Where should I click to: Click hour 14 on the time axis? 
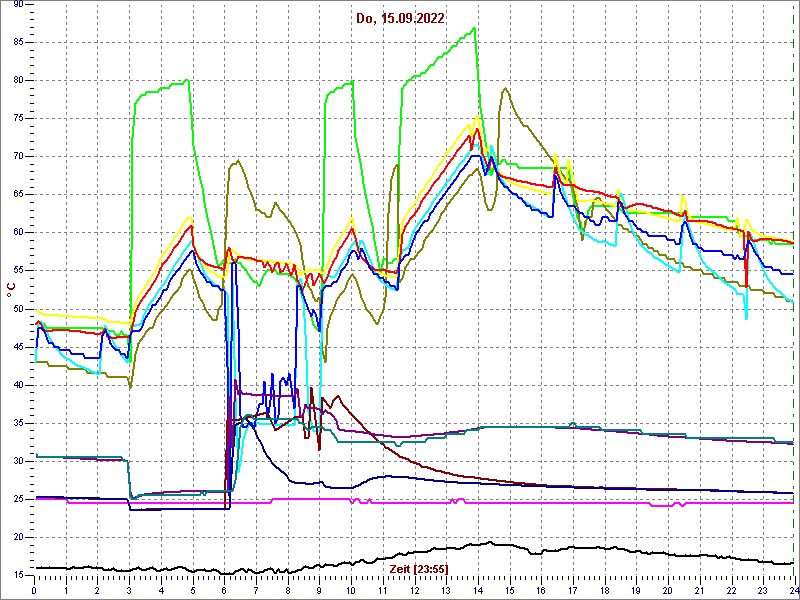click(478, 590)
